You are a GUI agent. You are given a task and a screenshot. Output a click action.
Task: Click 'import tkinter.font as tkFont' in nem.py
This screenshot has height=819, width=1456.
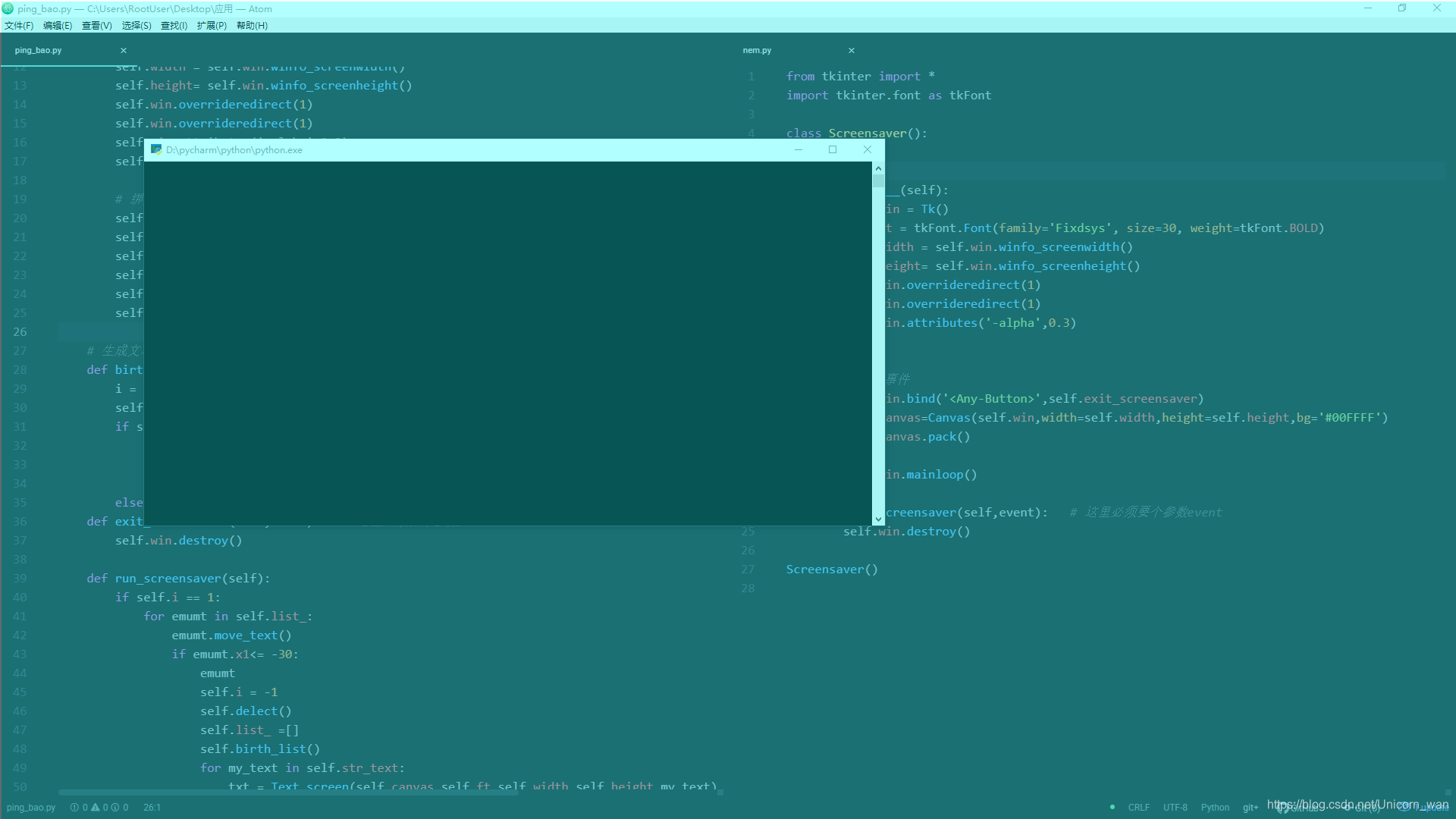click(x=889, y=96)
